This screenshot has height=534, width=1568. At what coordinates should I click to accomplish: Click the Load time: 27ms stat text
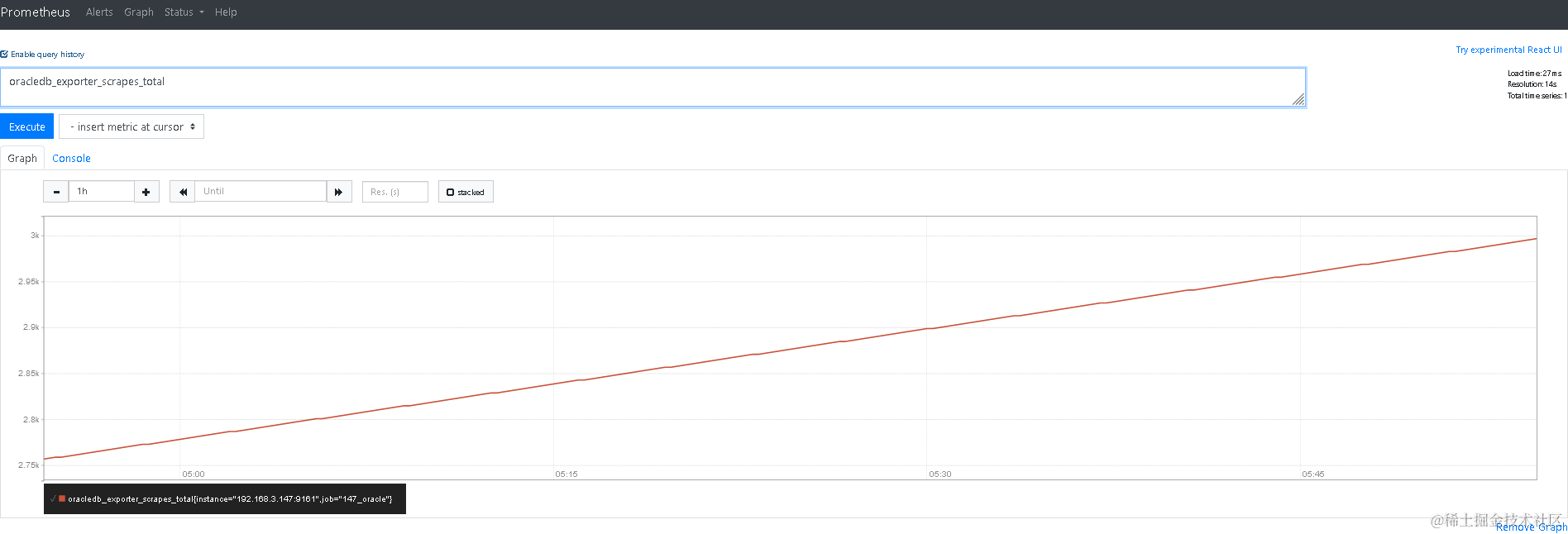click(x=1534, y=74)
